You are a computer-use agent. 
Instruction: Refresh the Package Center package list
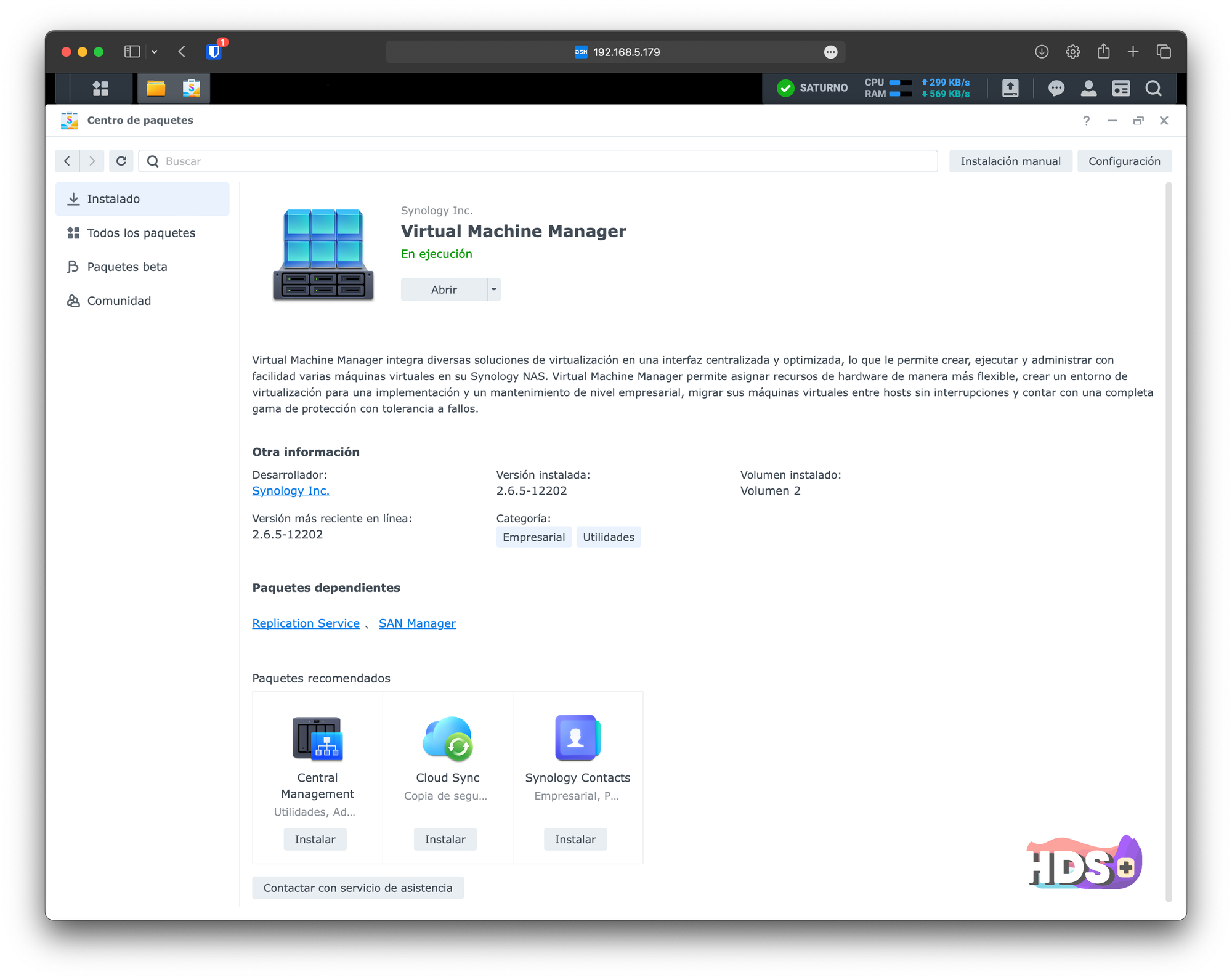coord(121,161)
